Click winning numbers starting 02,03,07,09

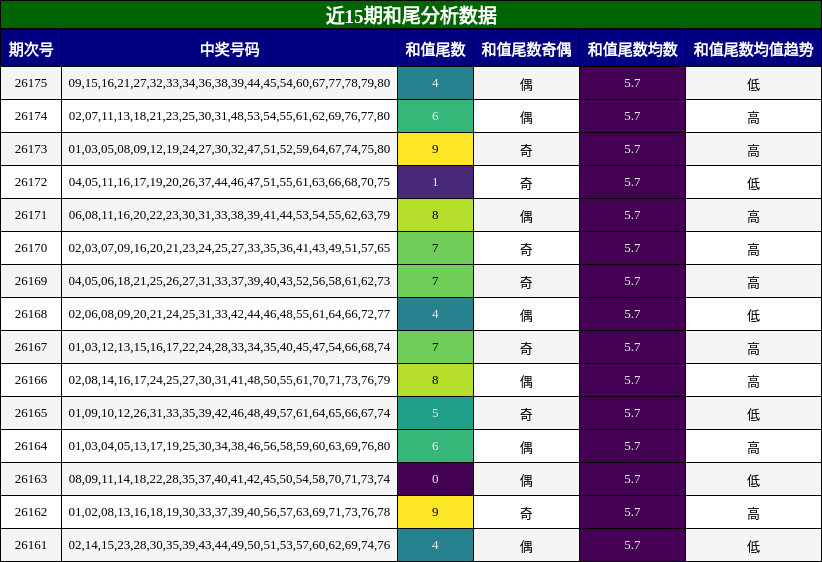230,248
